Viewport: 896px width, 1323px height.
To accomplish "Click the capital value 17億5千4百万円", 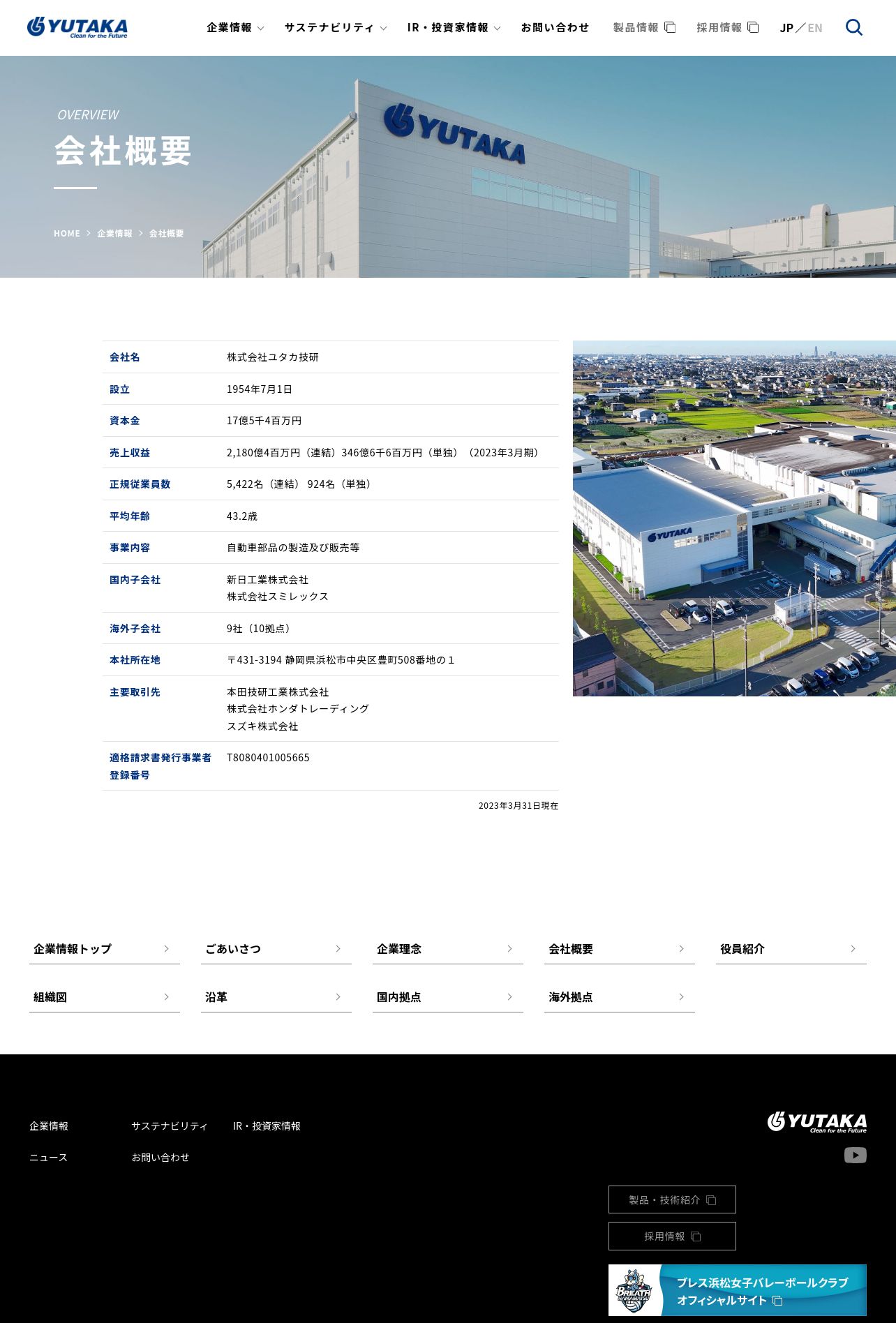I will [264, 420].
